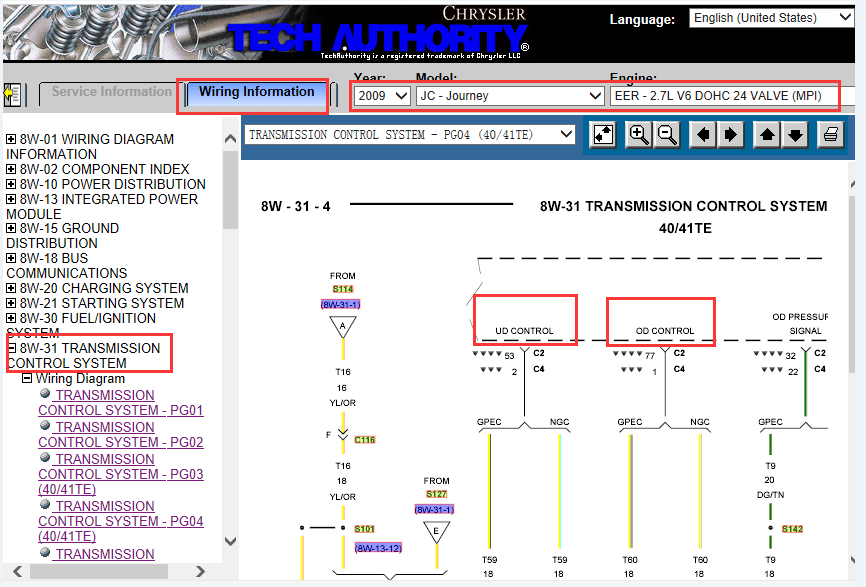Click connector label C116 in diagram
This screenshot has width=866, height=587.
point(365,440)
